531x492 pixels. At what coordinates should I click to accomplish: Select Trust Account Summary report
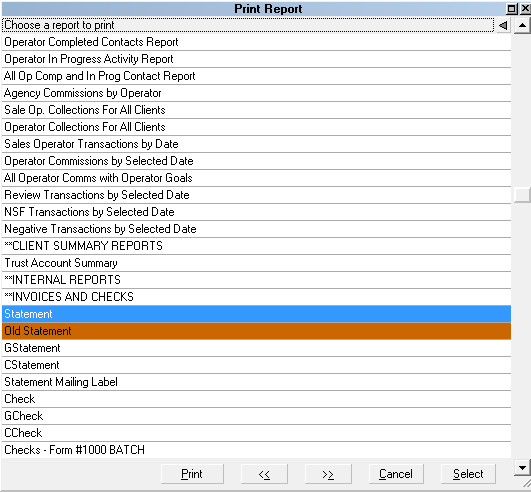coord(256,263)
